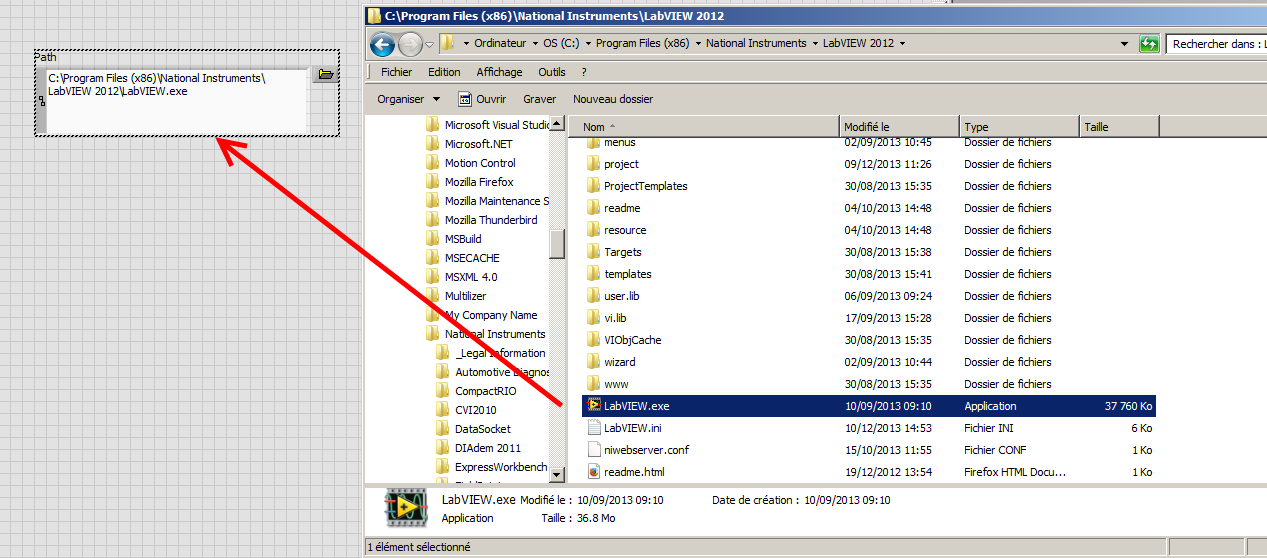
Task: Select Ordinateur in the address breadcrumb
Action: click(500, 43)
